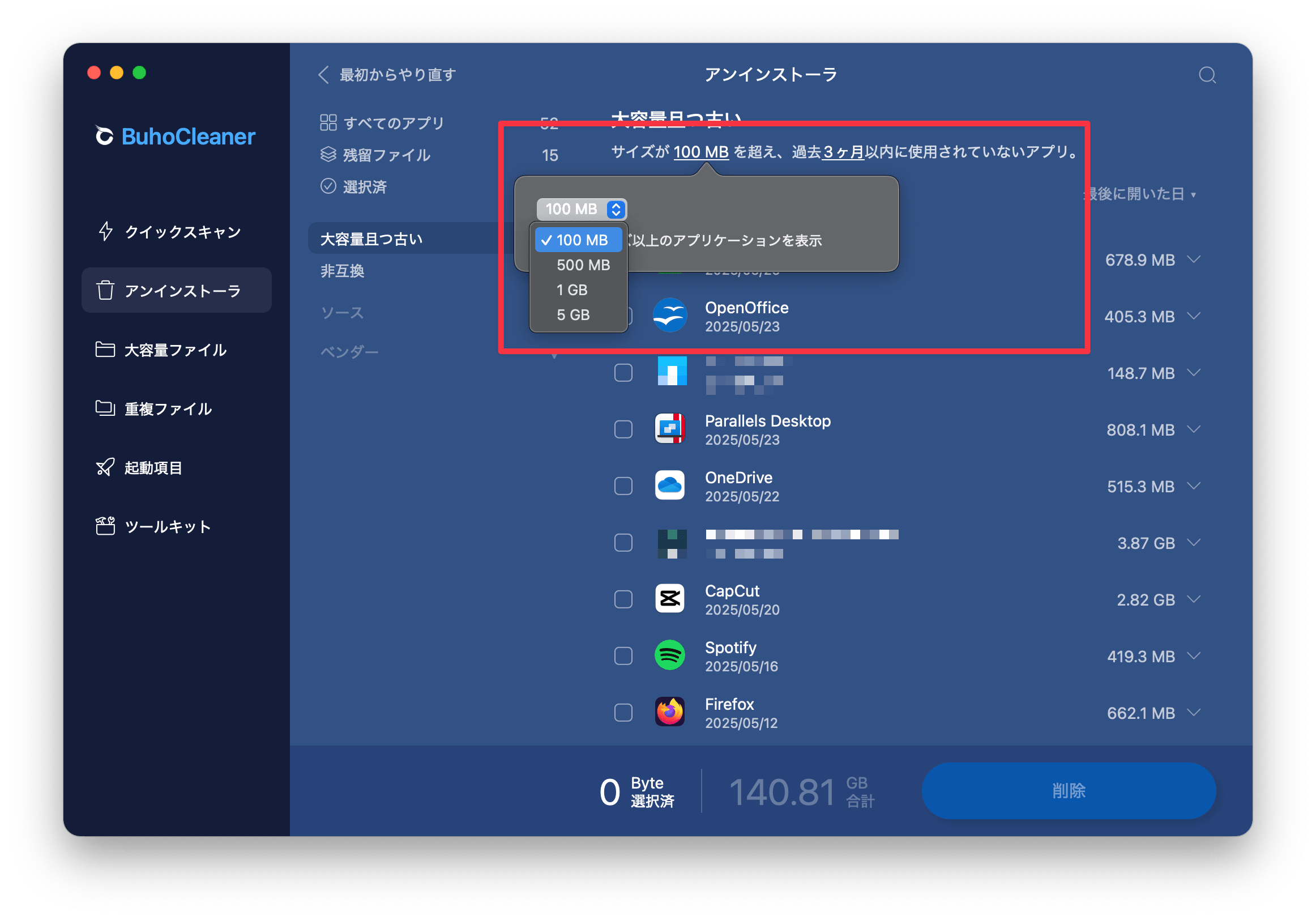Tick the checkbox for CapCut
This screenshot has width=1316, height=920.
tap(623, 599)
